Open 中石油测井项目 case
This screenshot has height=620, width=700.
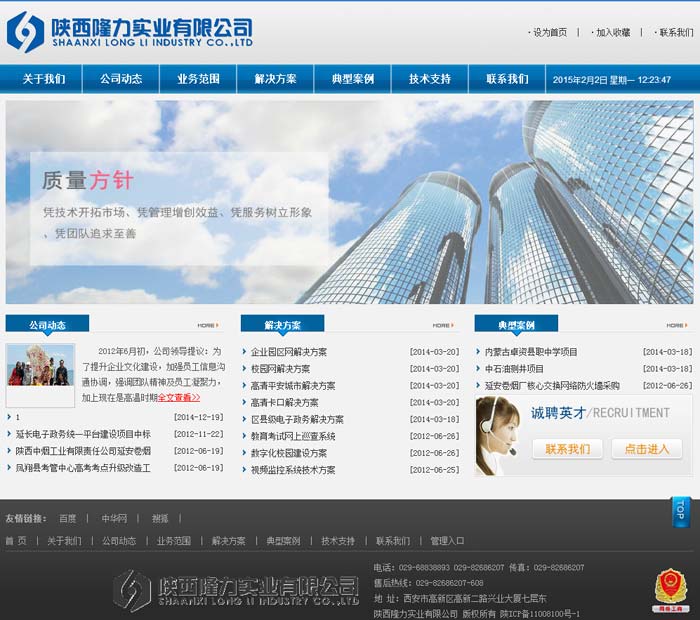coord(514,369)
